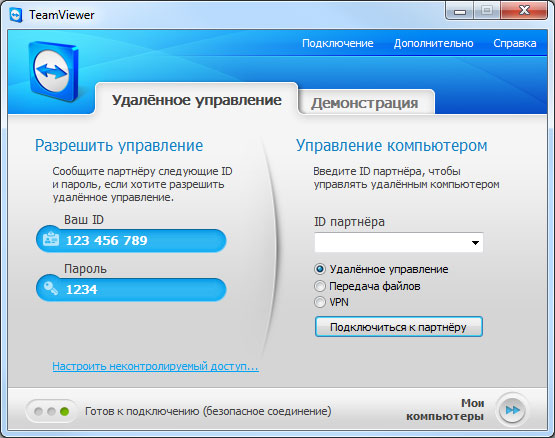Open the Дополнительно menu
The width and height of the screenshot is (555, 438).
tap(434, 43)
